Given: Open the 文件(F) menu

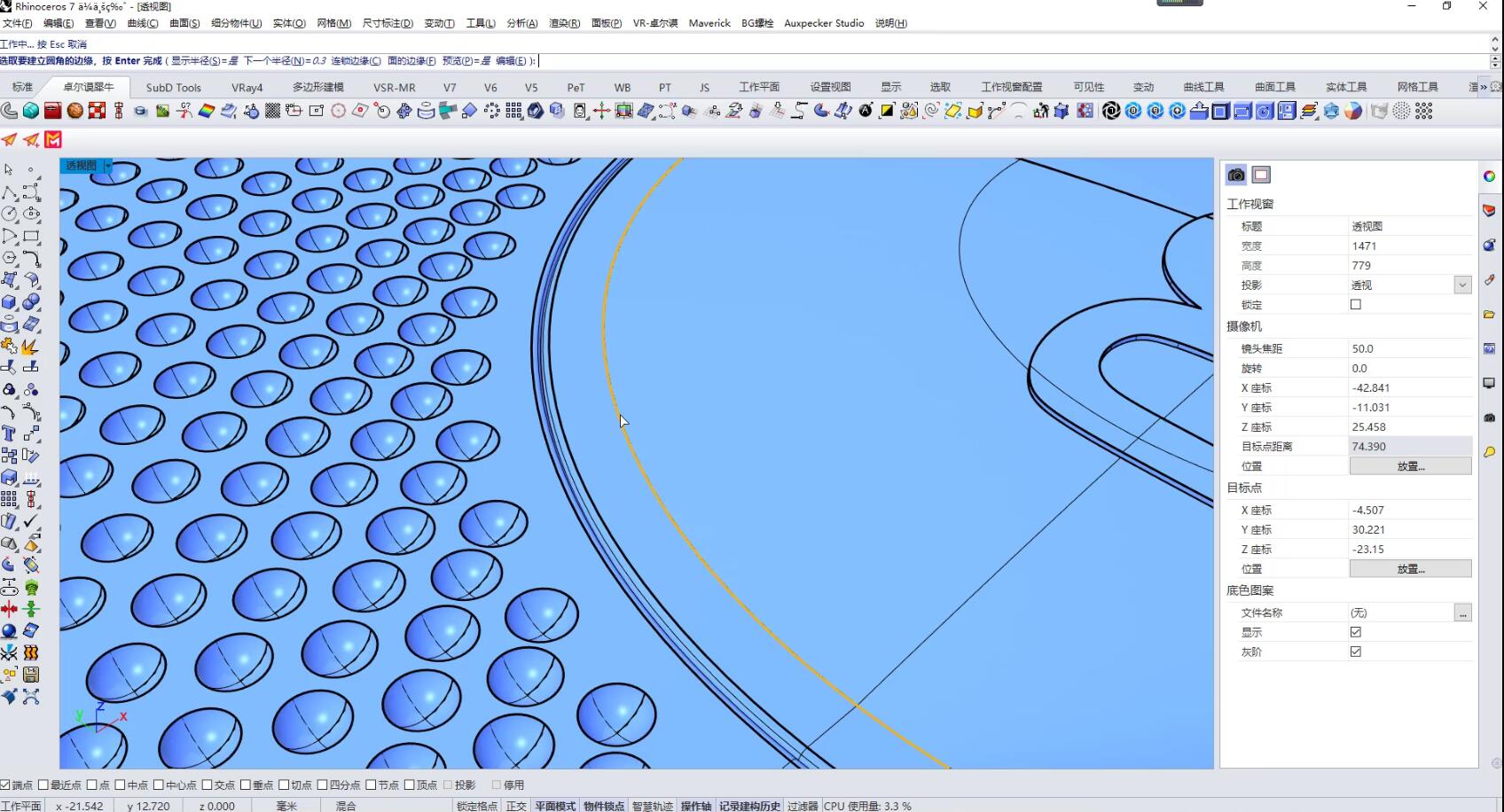Looking at the screenshot, I should coord(17,23).
